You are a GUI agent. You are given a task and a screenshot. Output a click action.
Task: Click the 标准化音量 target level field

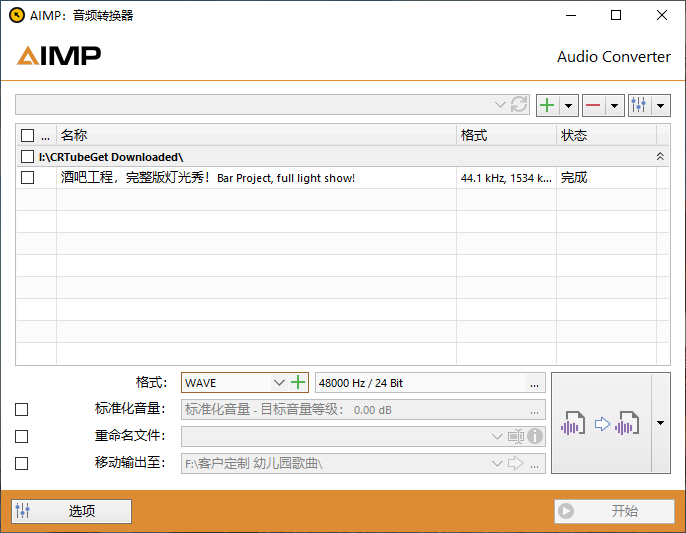click(363, 410)
